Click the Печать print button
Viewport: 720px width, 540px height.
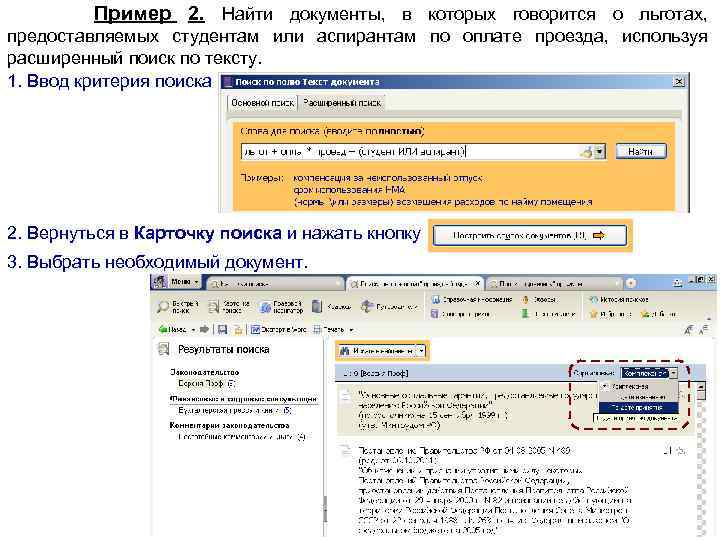pos(329,330)
